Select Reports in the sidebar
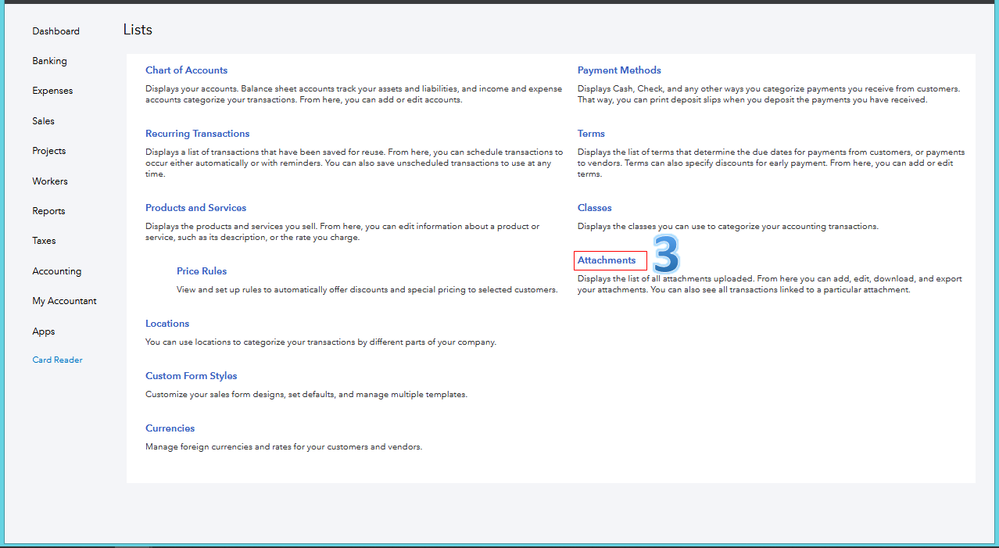 (x=49, y=211)
